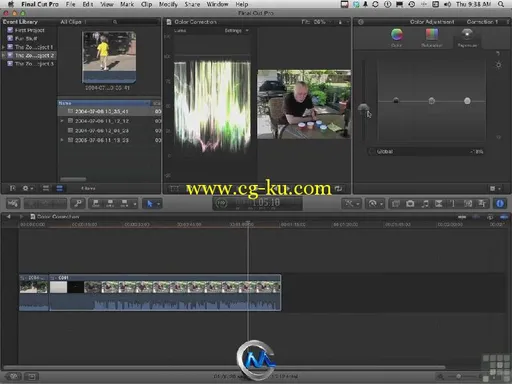
Task: Open the viewer Settings pop-up menu
Action: (237, 31)
